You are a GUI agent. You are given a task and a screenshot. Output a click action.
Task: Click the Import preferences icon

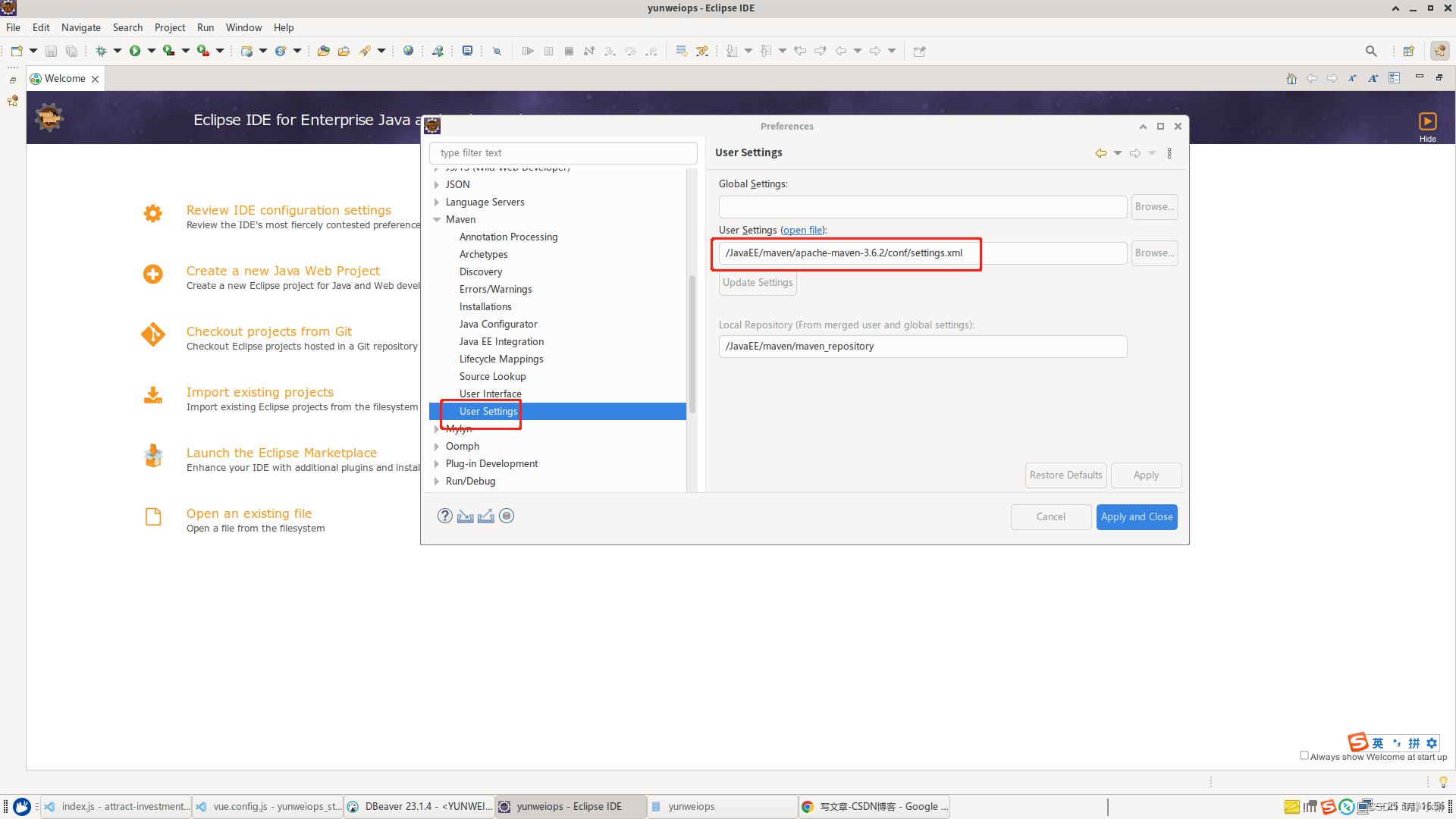(466, 516)
